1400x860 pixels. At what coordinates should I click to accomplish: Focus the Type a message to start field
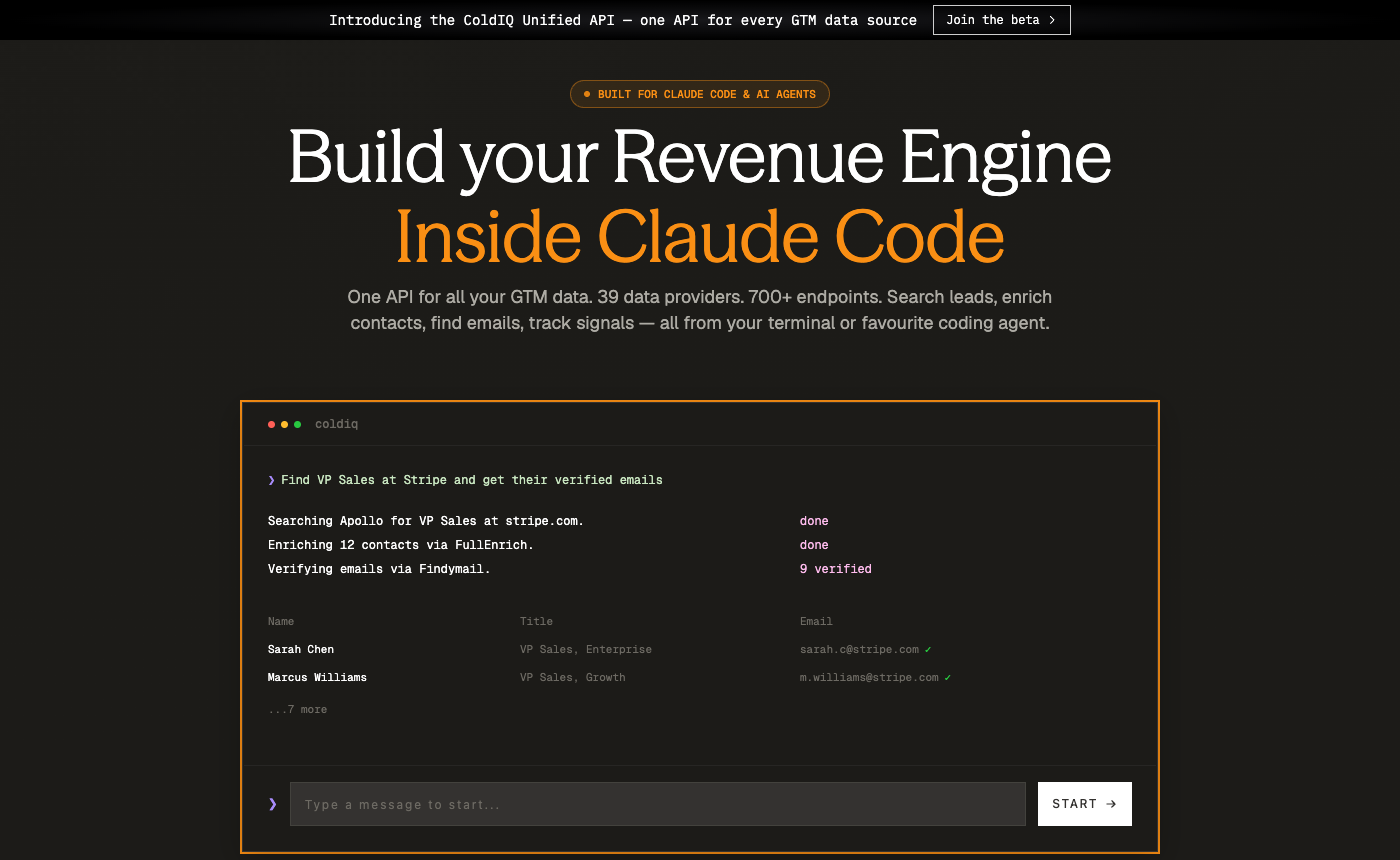click(658, 804)
